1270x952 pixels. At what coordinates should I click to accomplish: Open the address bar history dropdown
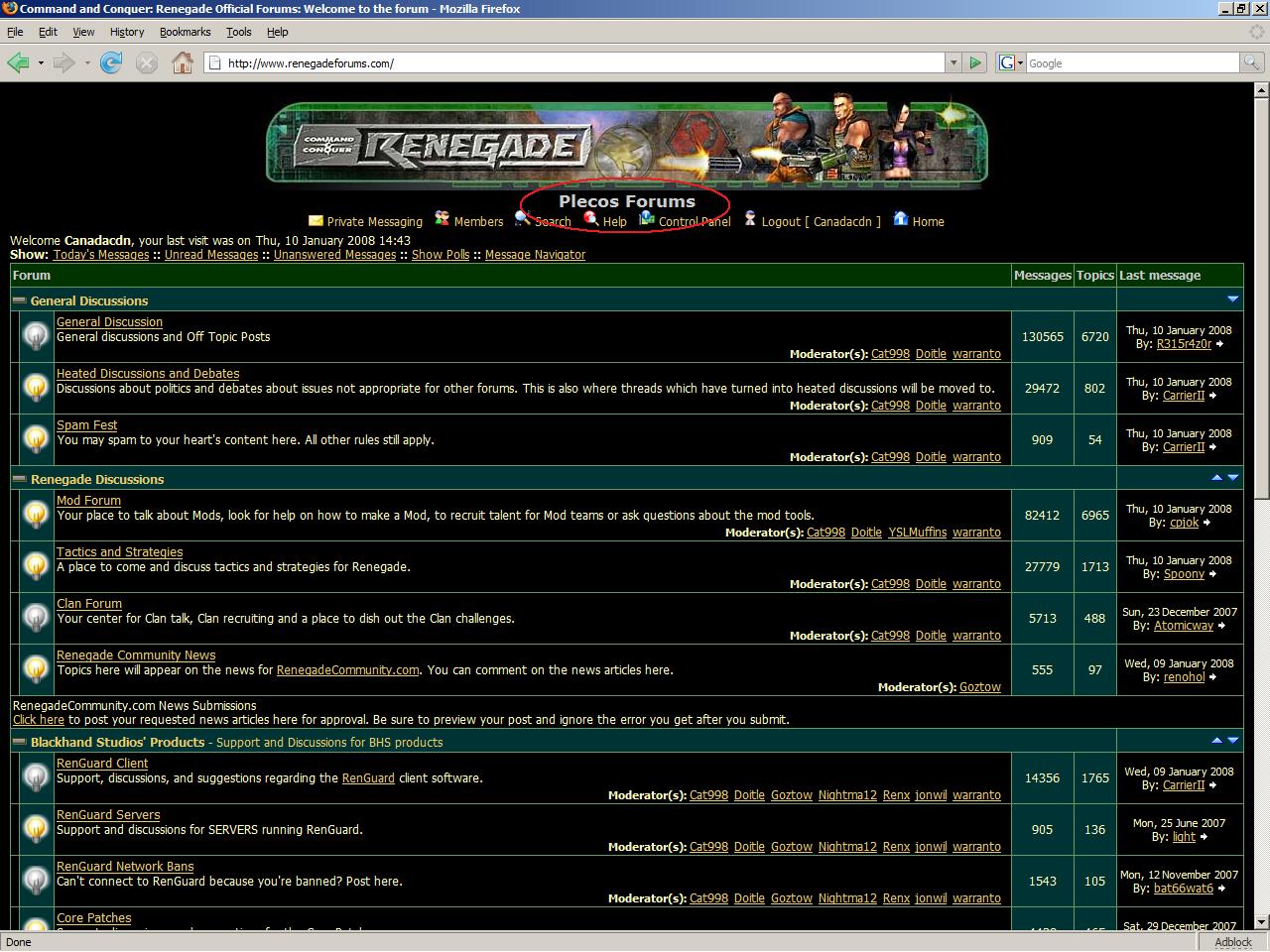click(x=953, y=63)
